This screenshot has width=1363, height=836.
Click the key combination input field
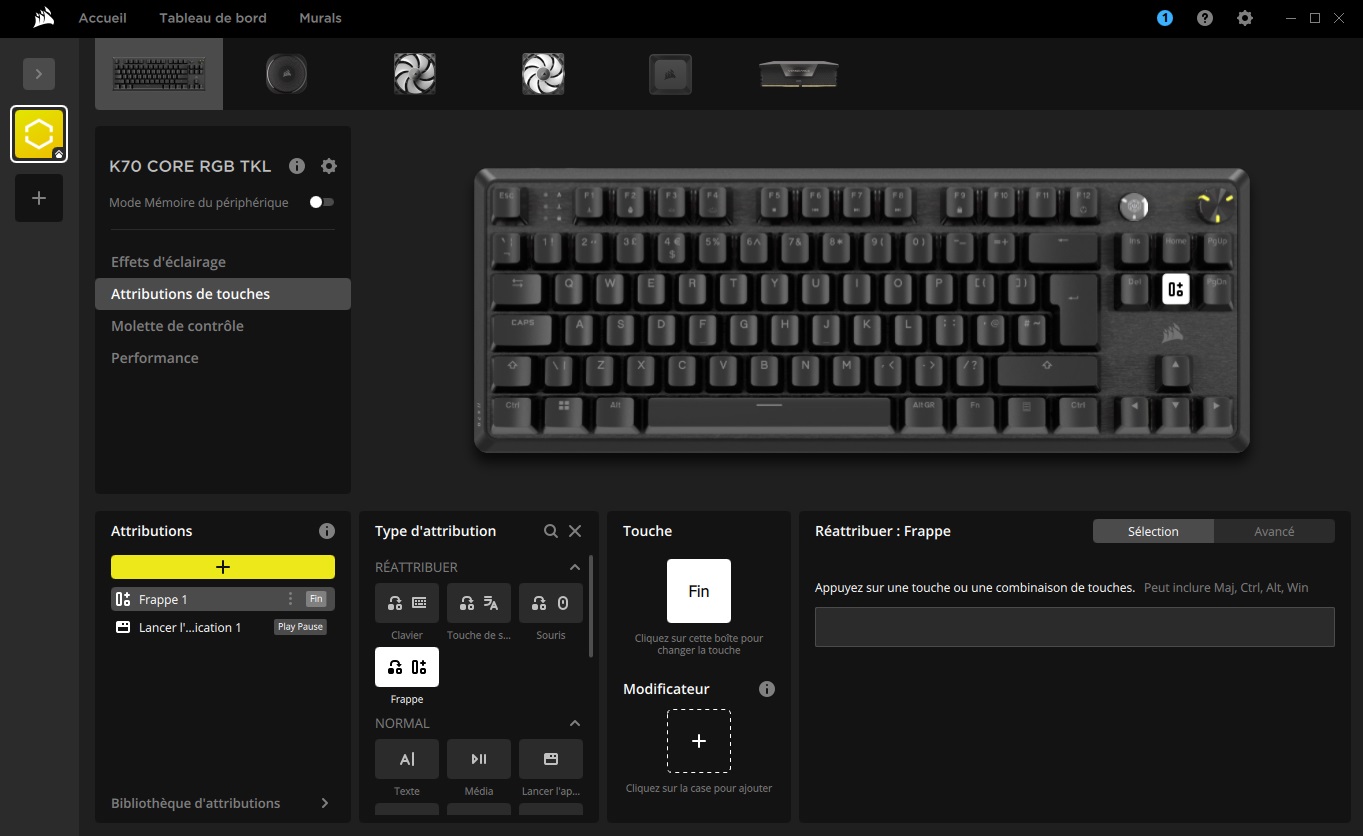pos(1074,627)
